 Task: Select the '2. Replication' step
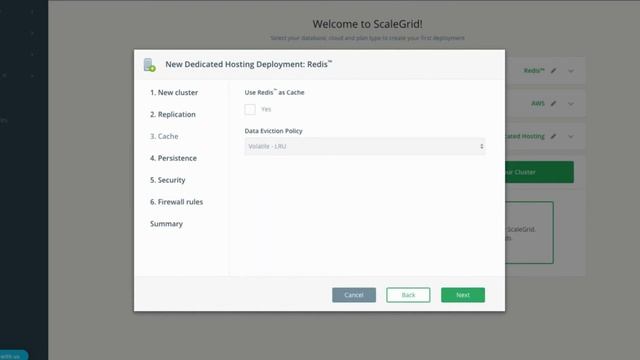point(173,114)
